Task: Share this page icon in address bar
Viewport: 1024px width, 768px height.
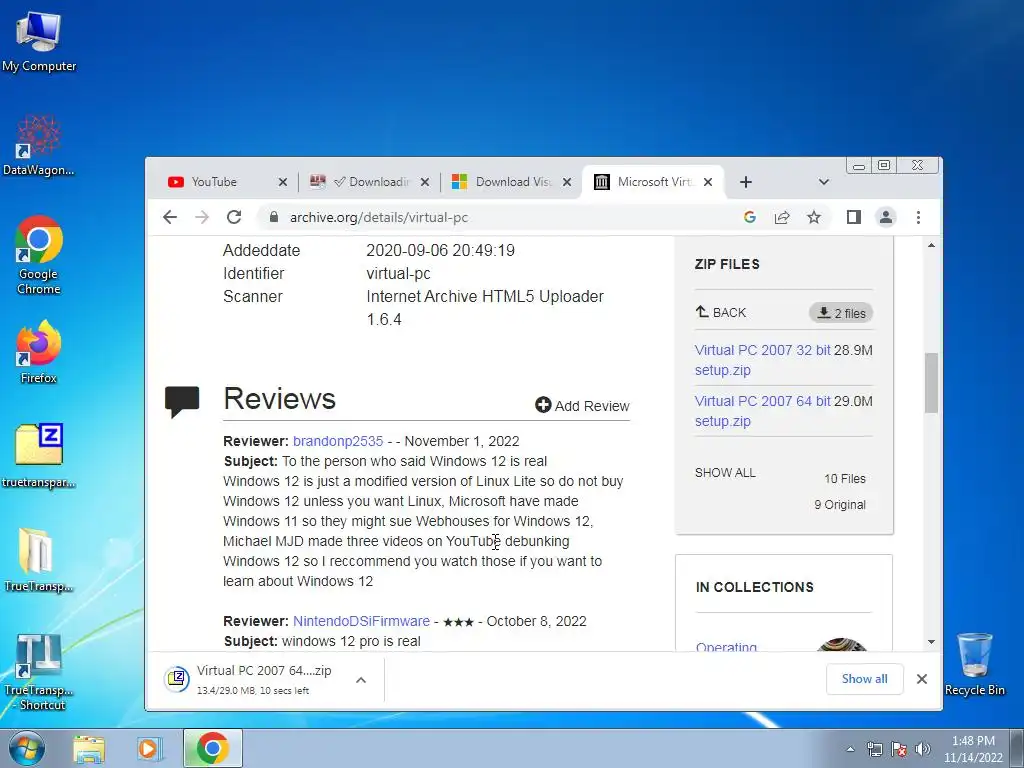Action: [782, 217]
